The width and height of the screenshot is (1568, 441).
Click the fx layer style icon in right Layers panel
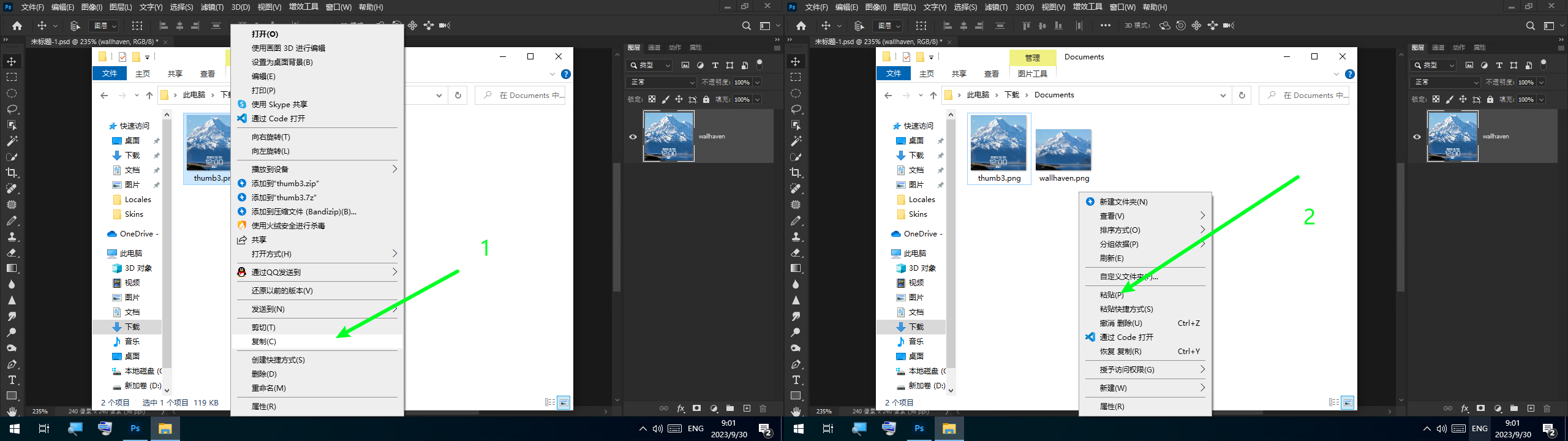[x=1464, y=409]
